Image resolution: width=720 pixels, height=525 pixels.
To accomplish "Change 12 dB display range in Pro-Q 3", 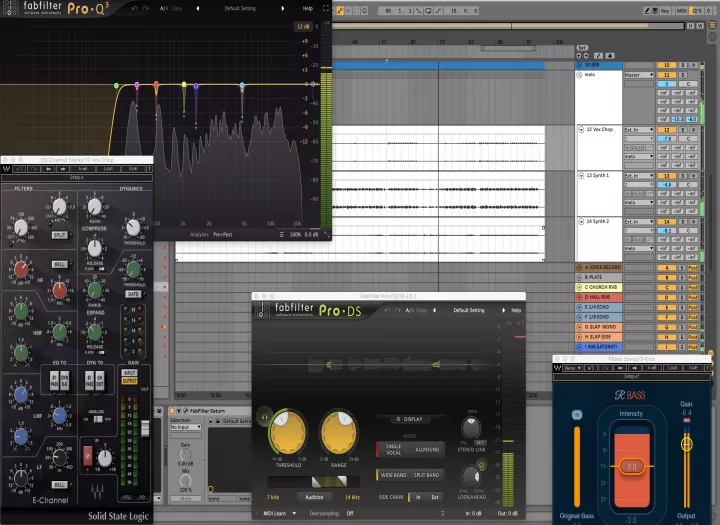I will click(303, 27).
